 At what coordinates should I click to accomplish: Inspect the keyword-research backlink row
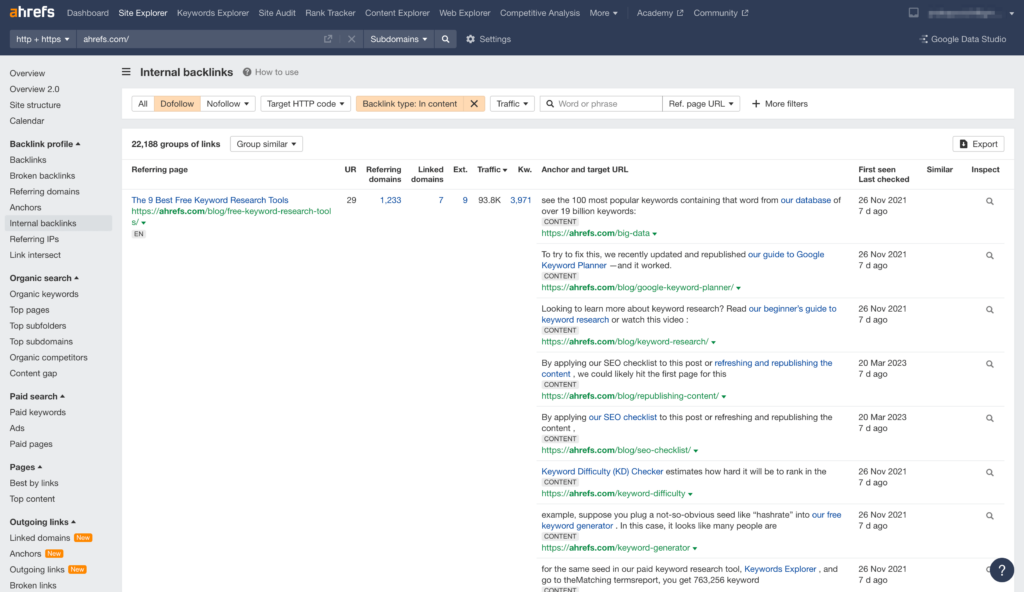click(x=989, y=310)
